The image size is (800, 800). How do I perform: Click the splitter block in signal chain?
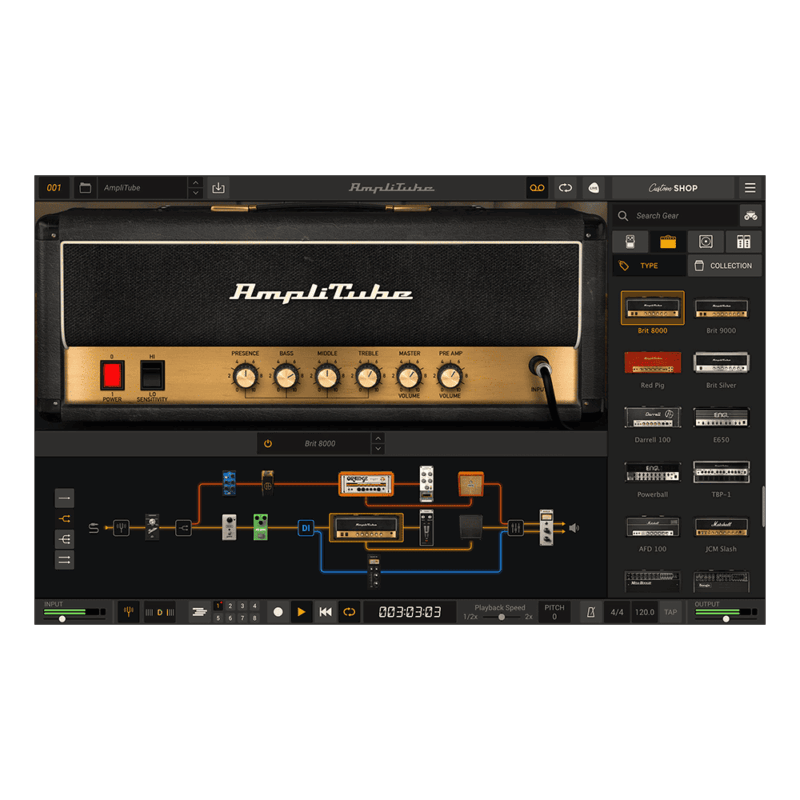(183, 528)
